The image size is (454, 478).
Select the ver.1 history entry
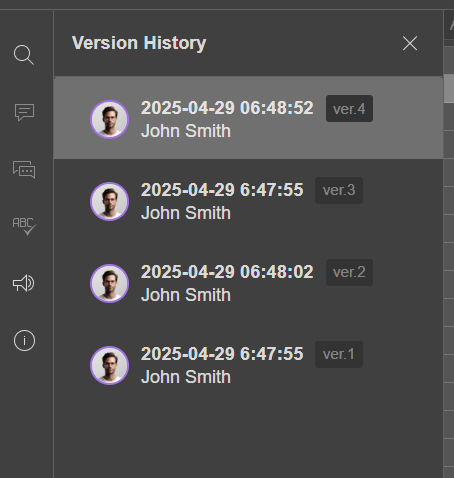[x=249, y=364]
